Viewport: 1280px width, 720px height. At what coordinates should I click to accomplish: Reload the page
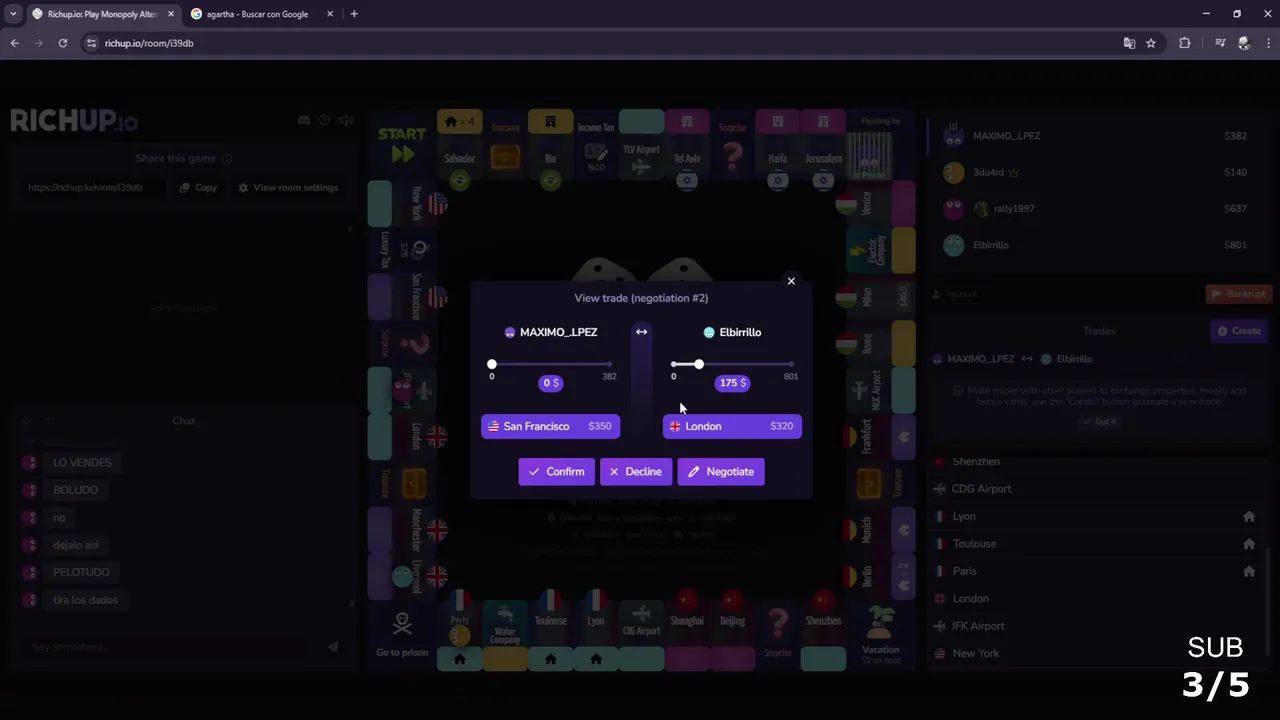[x=63, y=43]
